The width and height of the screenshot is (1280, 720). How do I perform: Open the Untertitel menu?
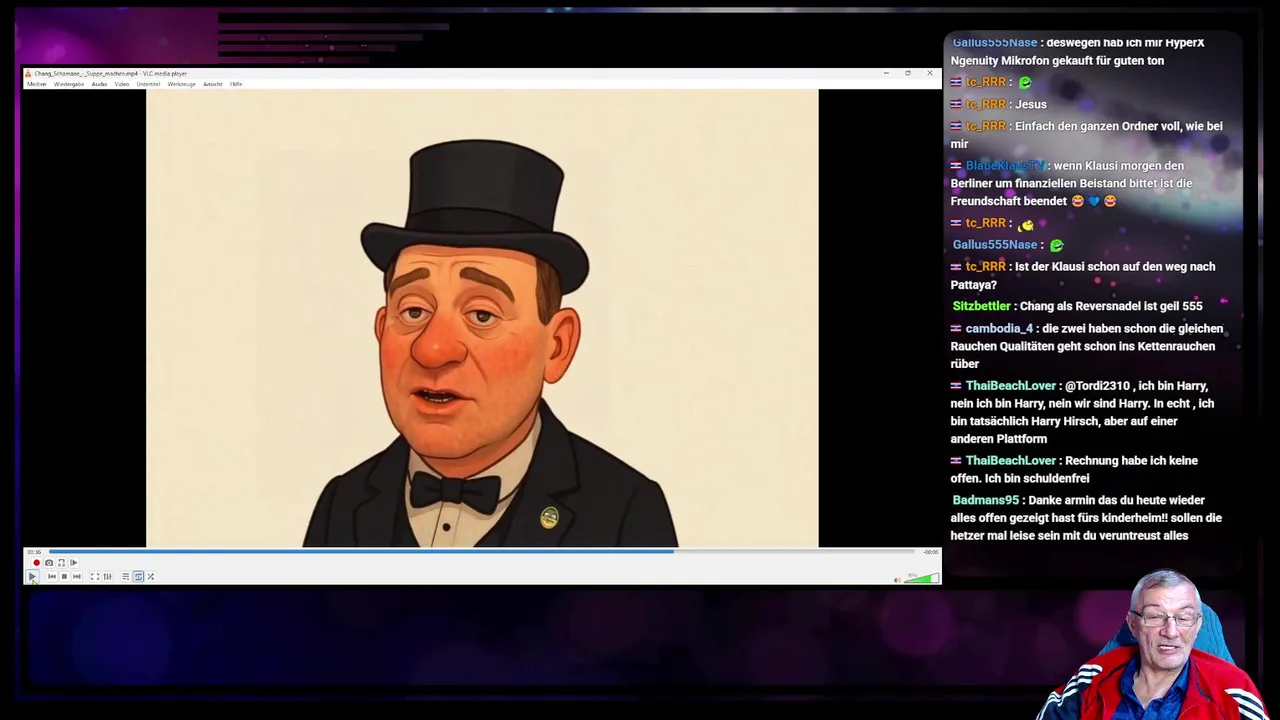(148, 84)
